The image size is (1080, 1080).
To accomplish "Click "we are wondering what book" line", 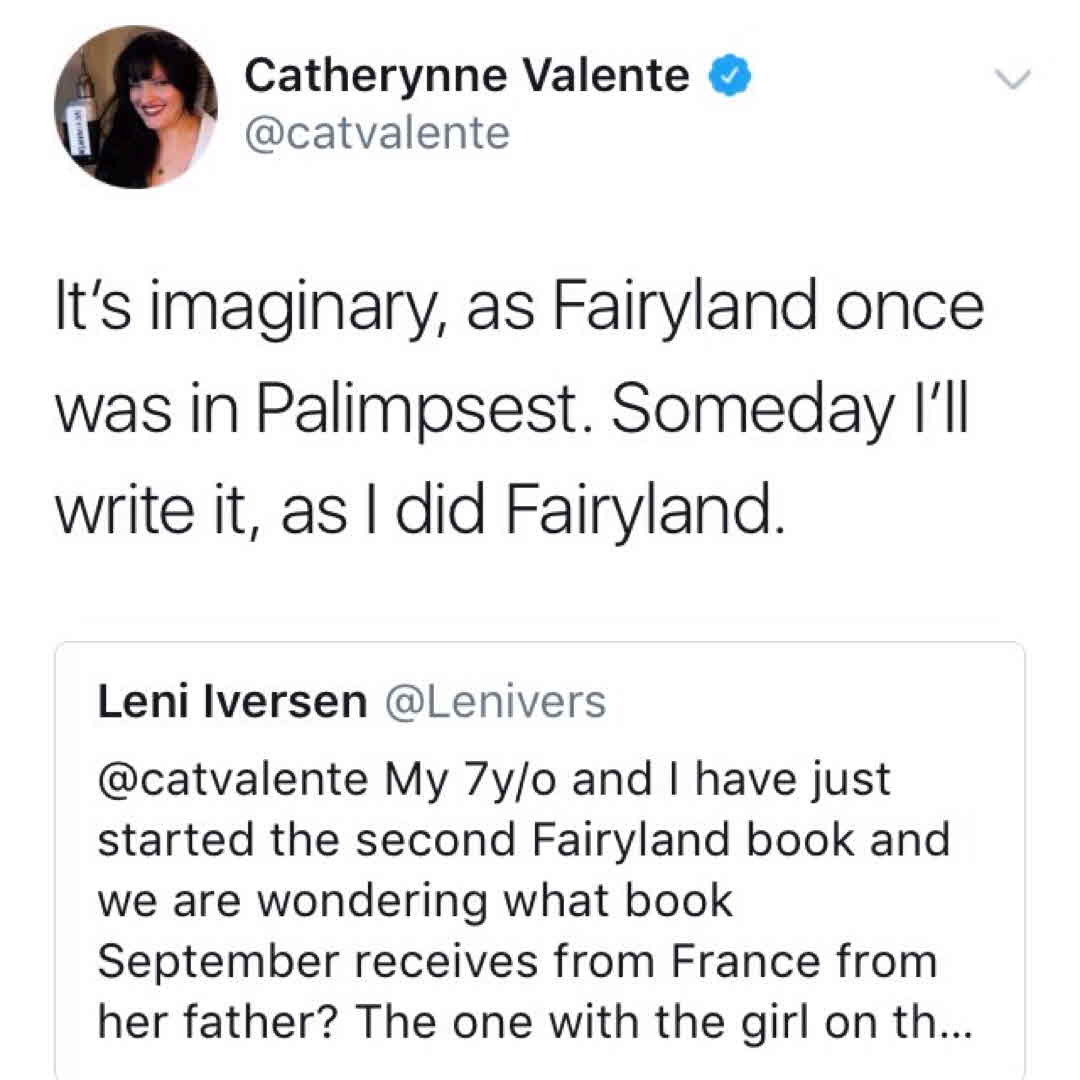I will coord(415,901).
